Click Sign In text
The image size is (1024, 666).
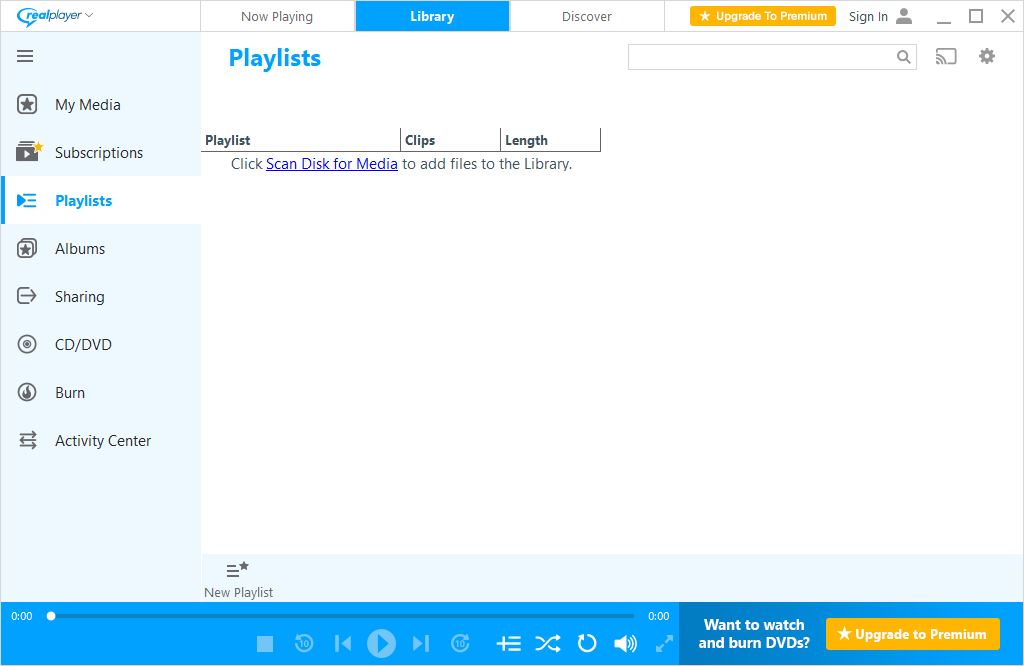(868, 16)
